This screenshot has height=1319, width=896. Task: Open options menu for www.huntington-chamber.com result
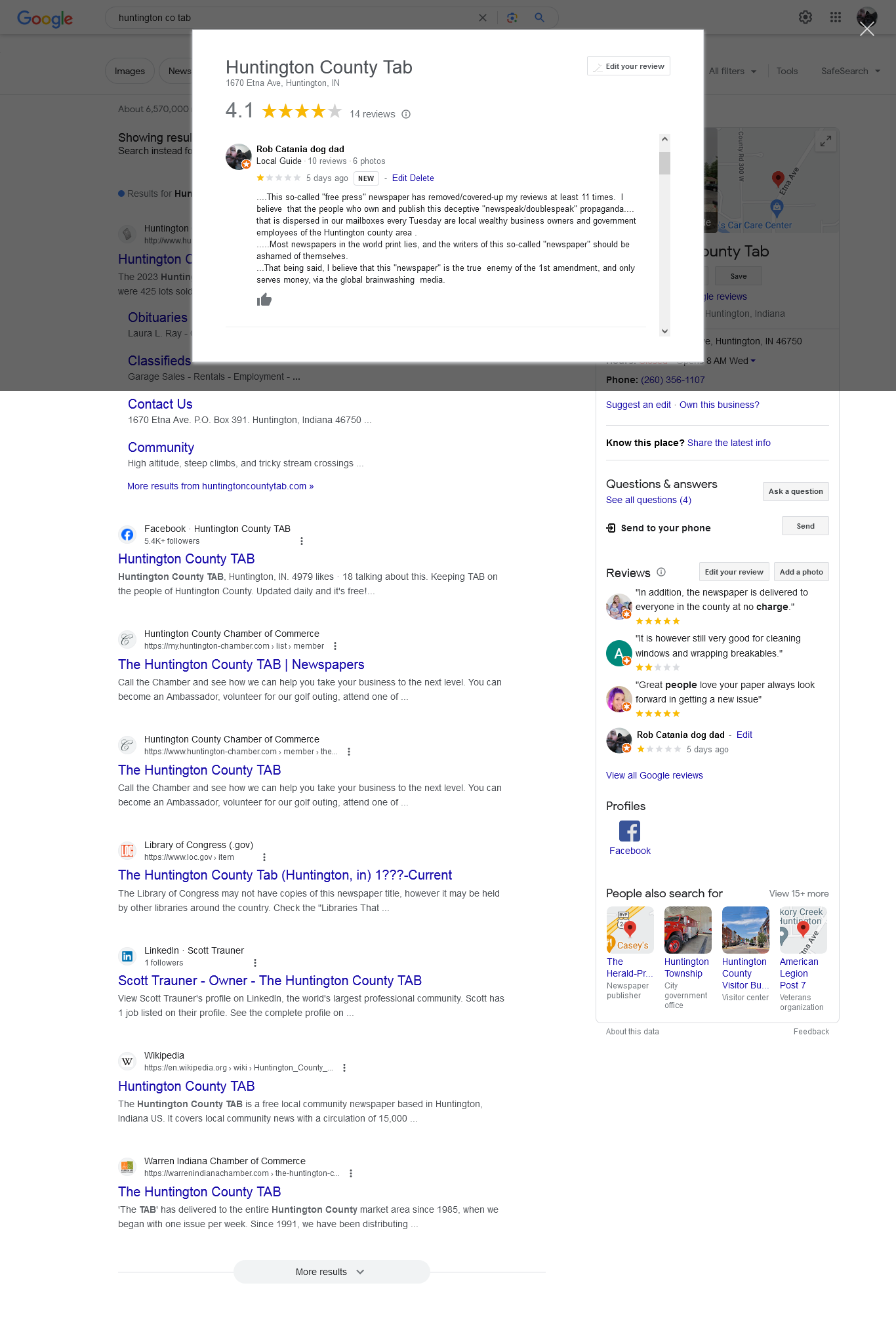349,752
